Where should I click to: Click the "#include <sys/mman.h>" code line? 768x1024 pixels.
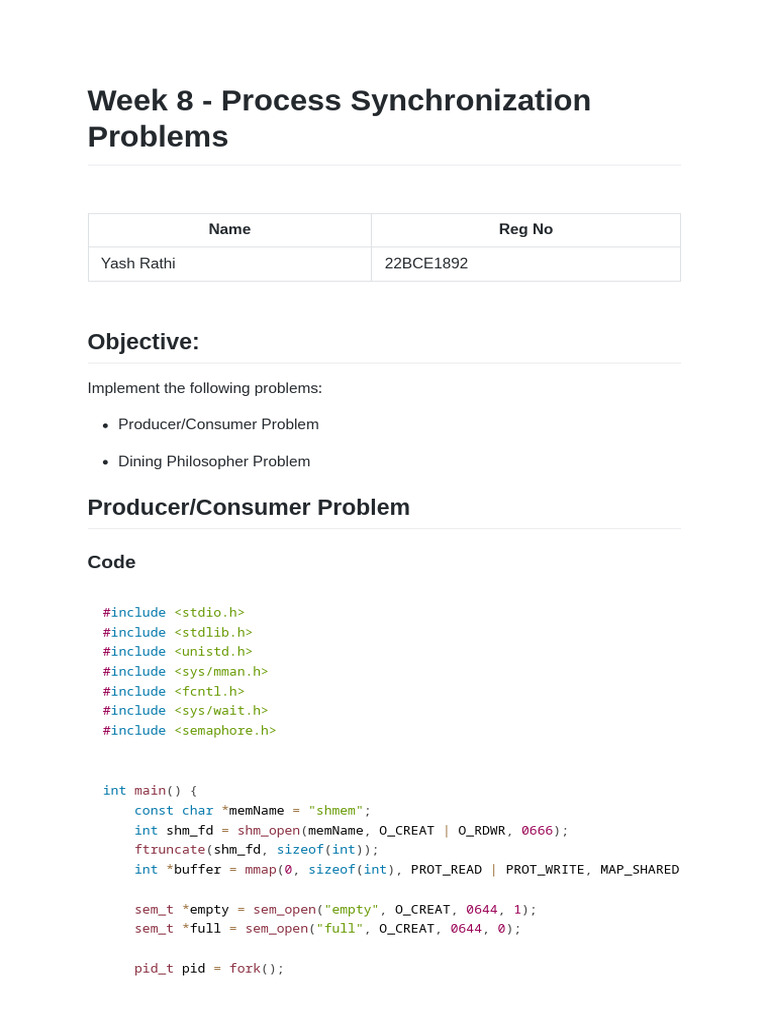pos(185,671)
